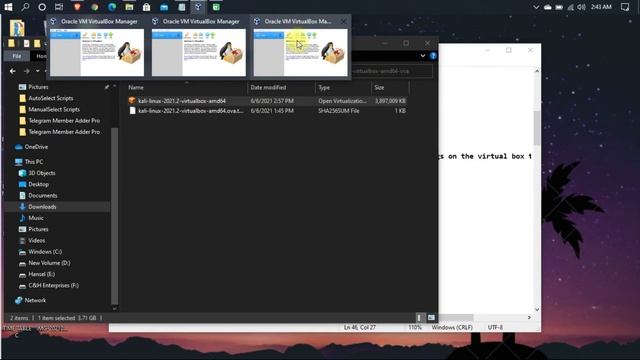Open taskbar Search magnifier
The width and height of the screenshot is (640, 360).
click(x=25, y=7)
